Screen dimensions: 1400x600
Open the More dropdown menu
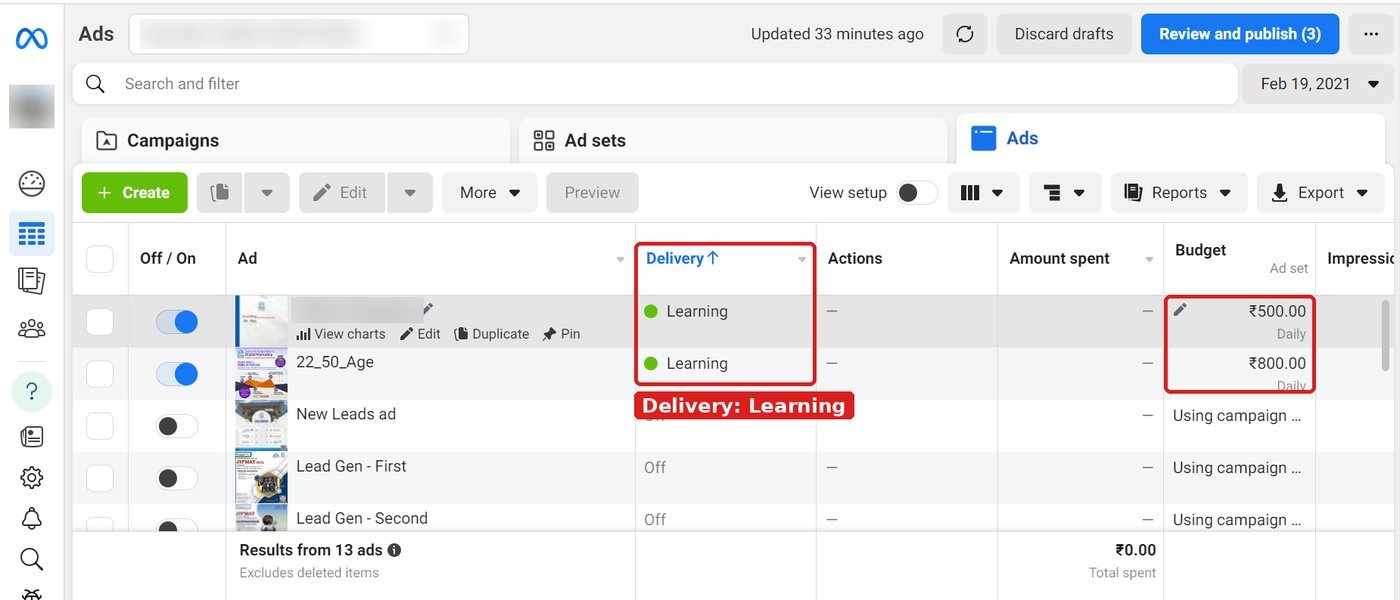[x=490, y=193]
